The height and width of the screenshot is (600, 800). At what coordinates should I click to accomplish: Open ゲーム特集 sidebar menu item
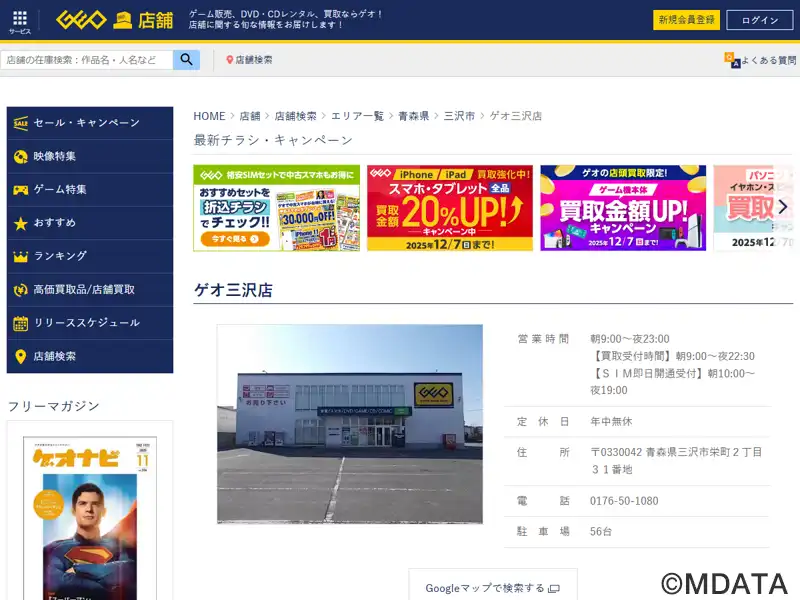pyautogui.click(x=90, y=190)
